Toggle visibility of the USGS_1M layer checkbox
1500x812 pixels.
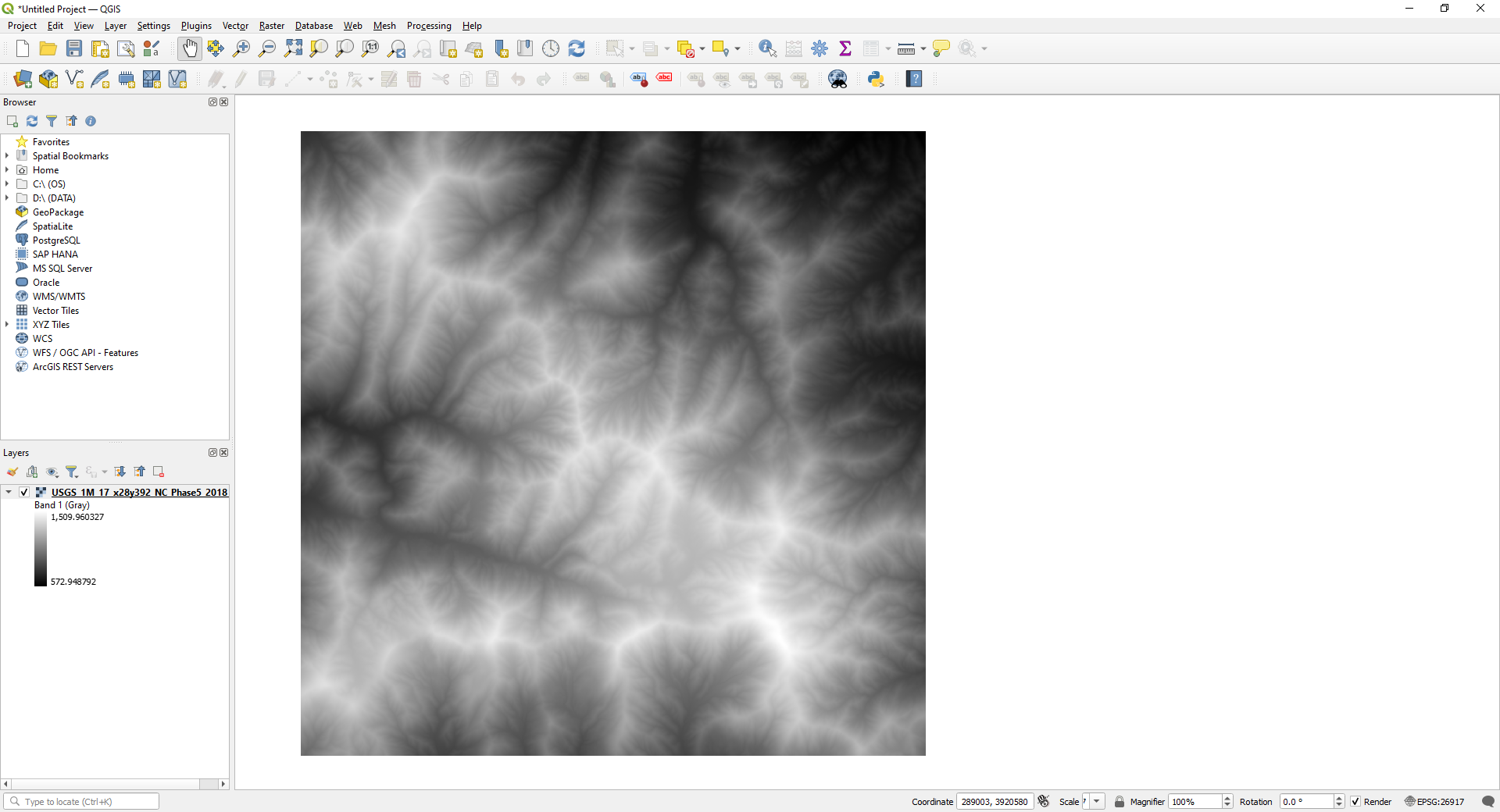click(x=24, y=492)
